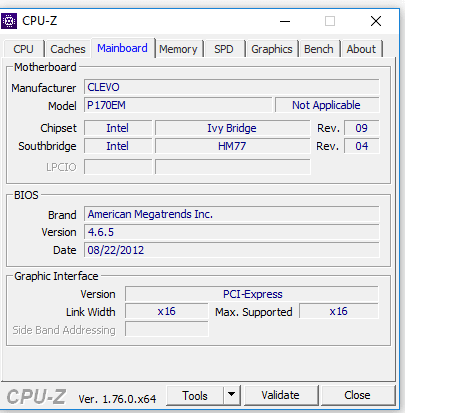Click the 'HM77' southbridge value
473x413 pixels.
(232, 146)
